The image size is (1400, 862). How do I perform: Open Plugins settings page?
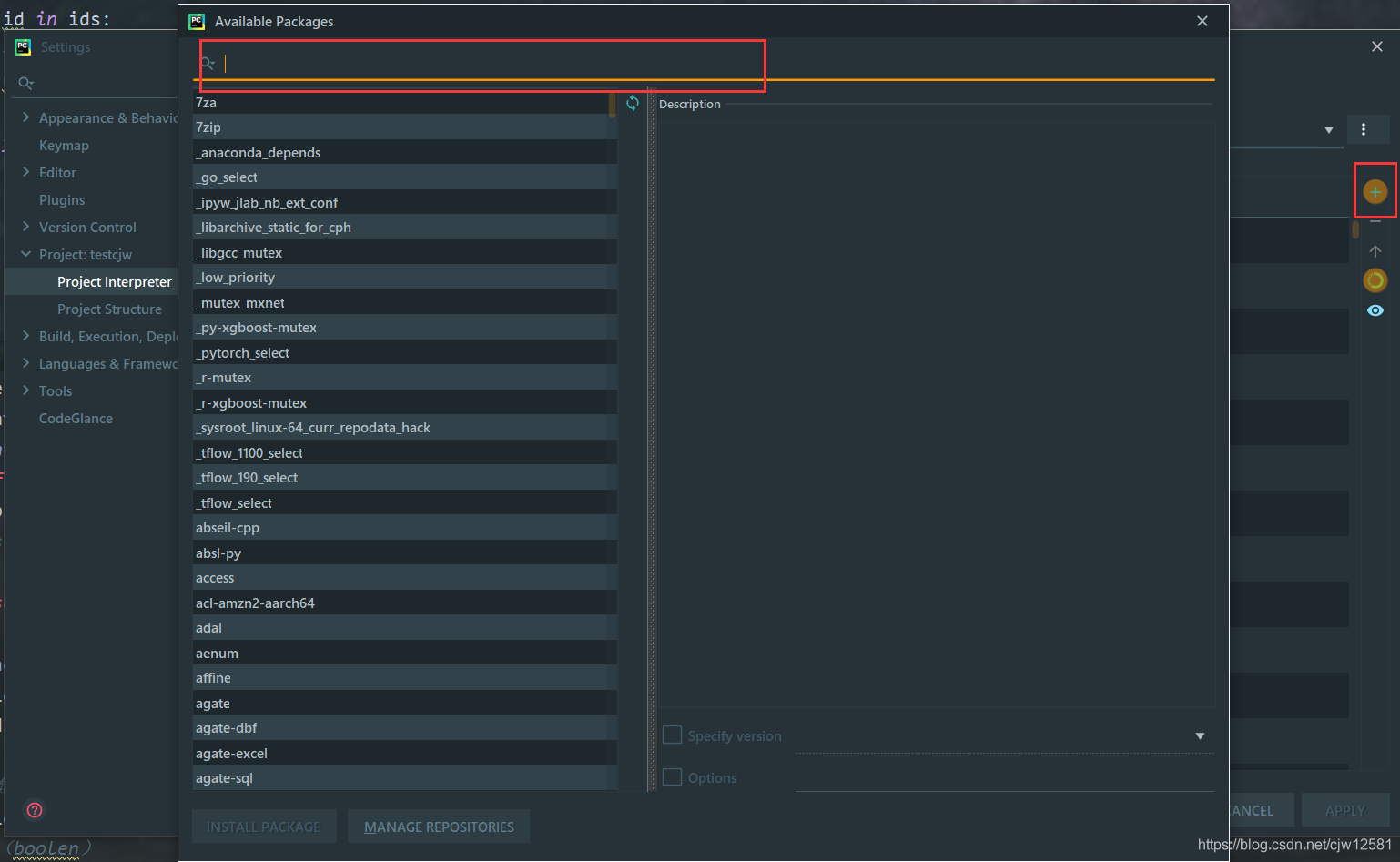pyautogui.click(x=62, y=200)
